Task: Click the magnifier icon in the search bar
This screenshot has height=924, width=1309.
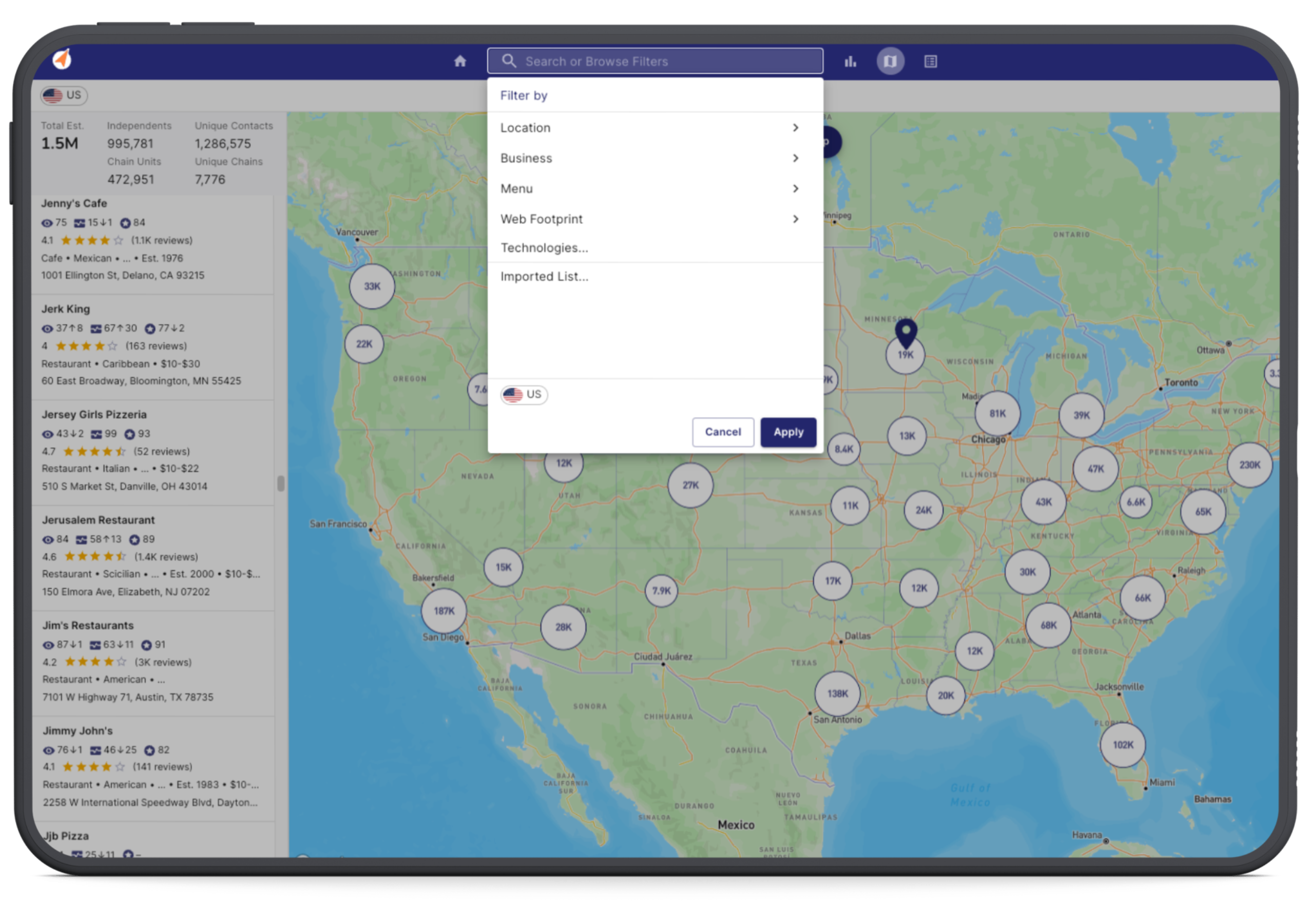Action: (509, 61)
